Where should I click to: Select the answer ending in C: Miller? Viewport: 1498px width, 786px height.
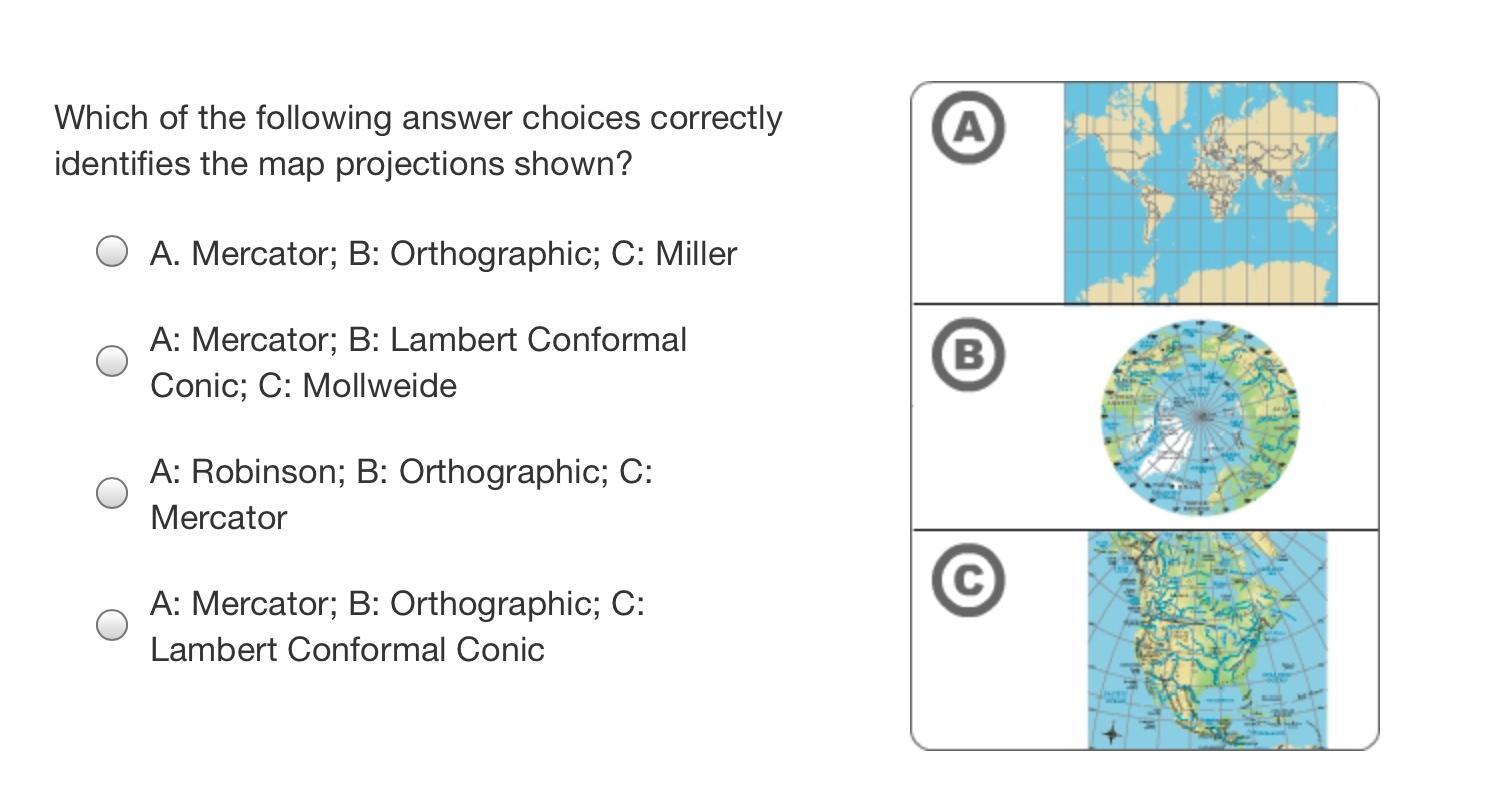tap(112, 251)
